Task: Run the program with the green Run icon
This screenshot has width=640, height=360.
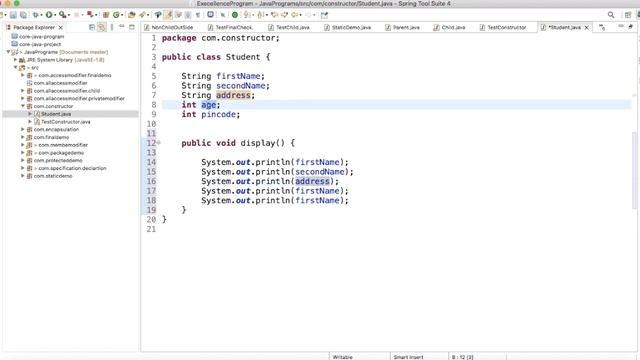Action: 49,15
